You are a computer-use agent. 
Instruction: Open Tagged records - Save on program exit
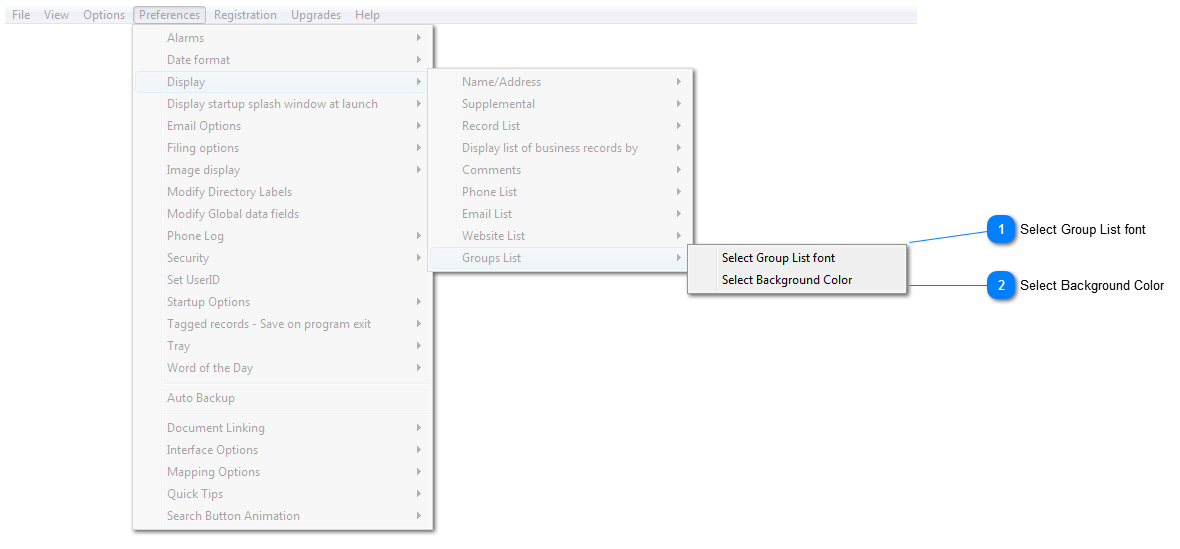point(283,324)
